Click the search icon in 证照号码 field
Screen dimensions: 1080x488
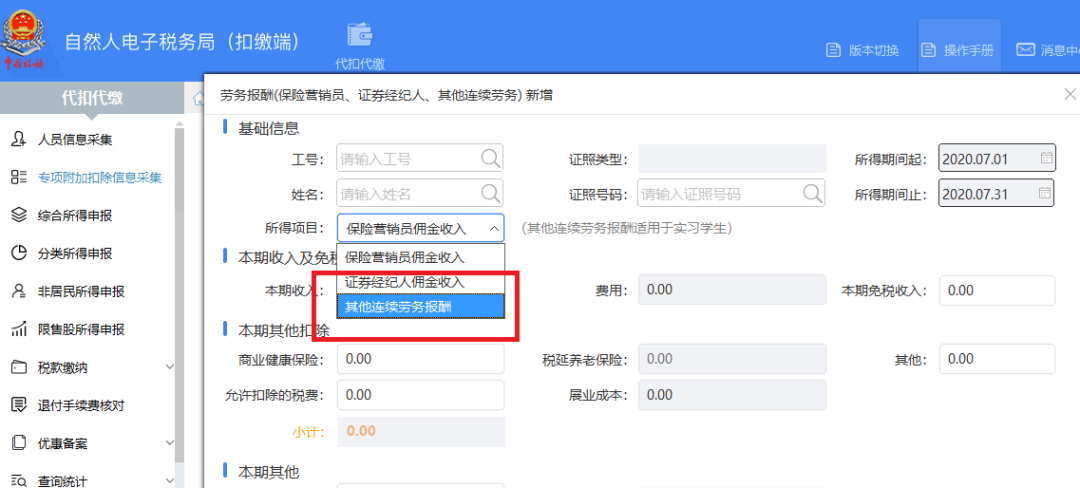pos(813,193)
